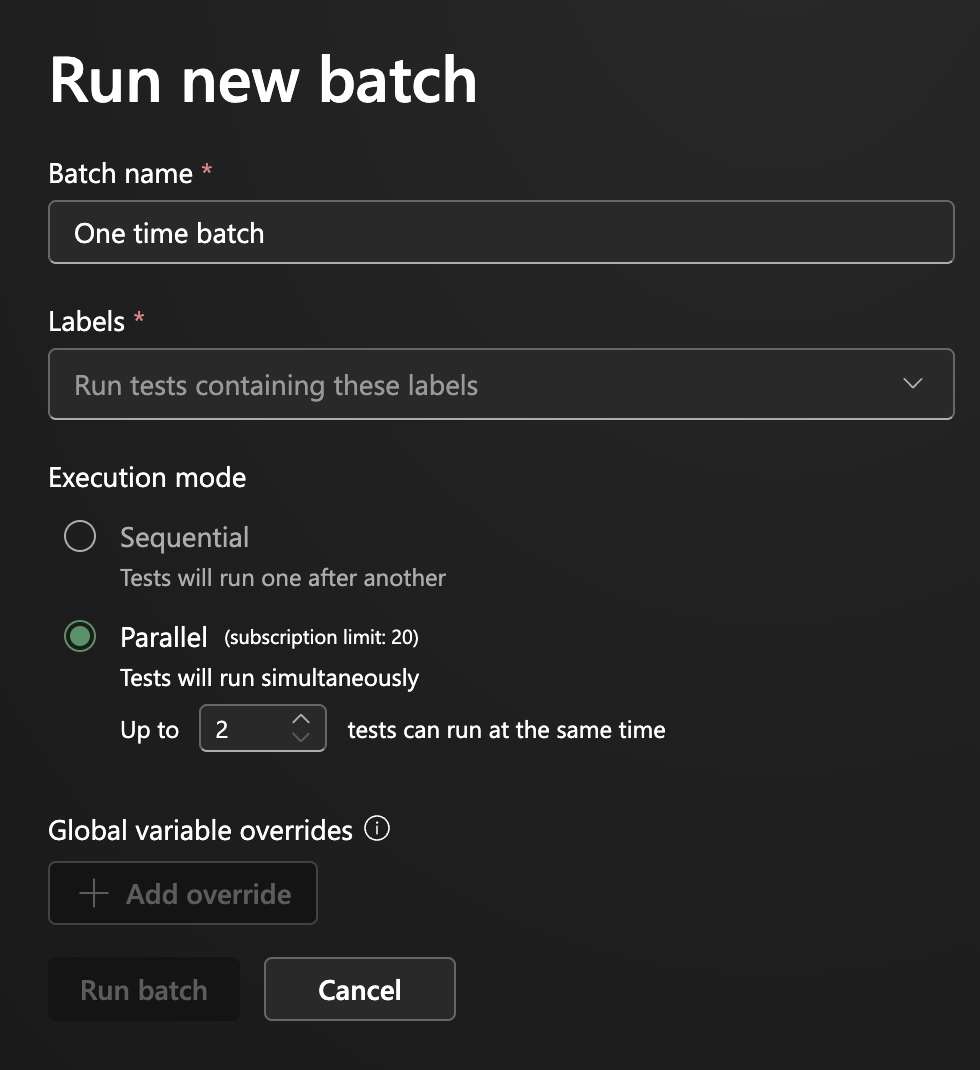Open the Labels dropdown
The width and height of the screenshot is (980, 1070).
pos(501,384)
